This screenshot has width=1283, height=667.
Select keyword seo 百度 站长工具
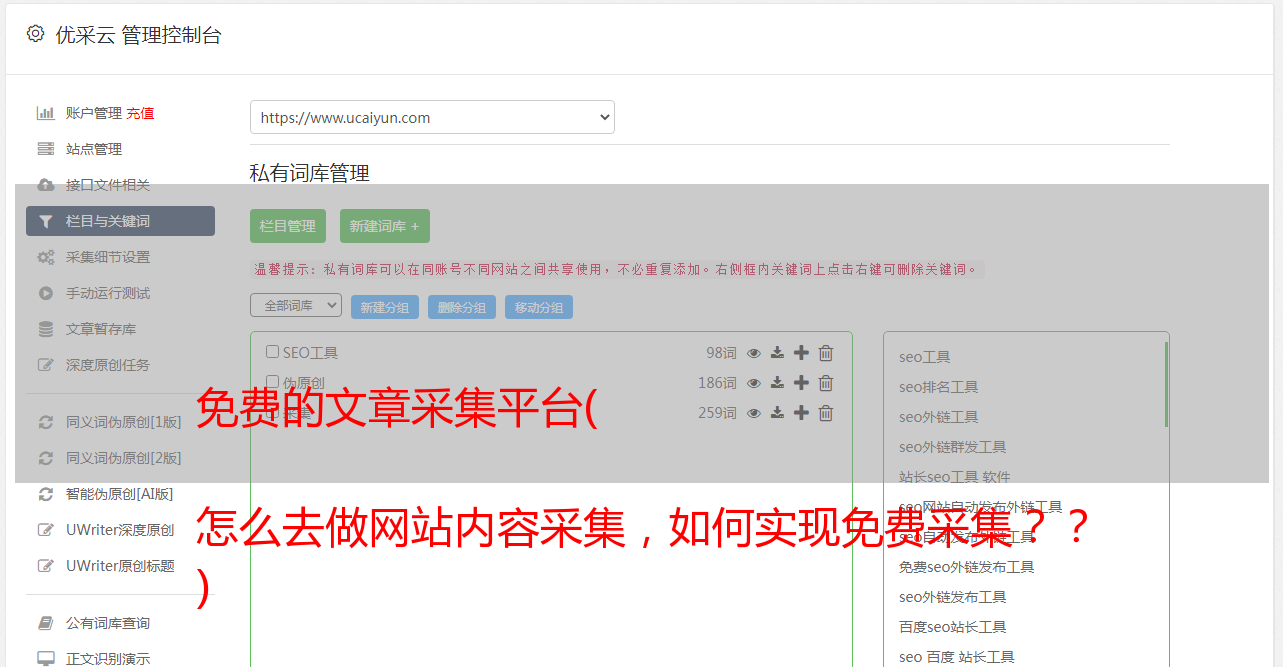click(x=956, y=657)
